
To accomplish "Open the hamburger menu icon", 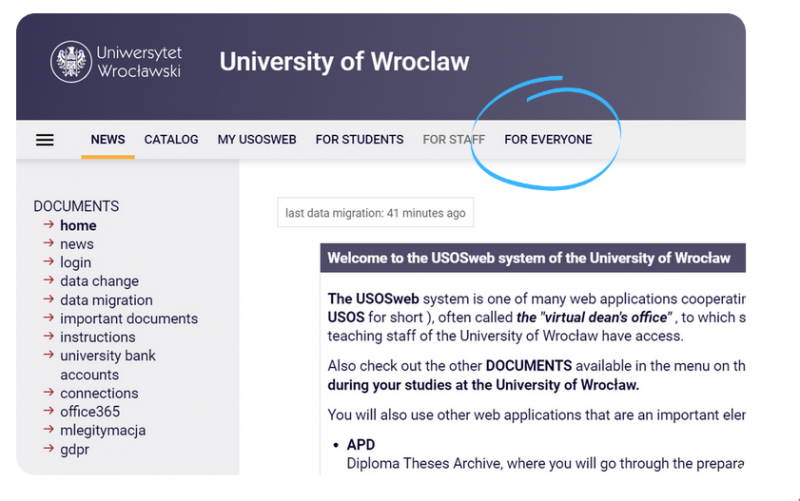I will click(45, 140).
